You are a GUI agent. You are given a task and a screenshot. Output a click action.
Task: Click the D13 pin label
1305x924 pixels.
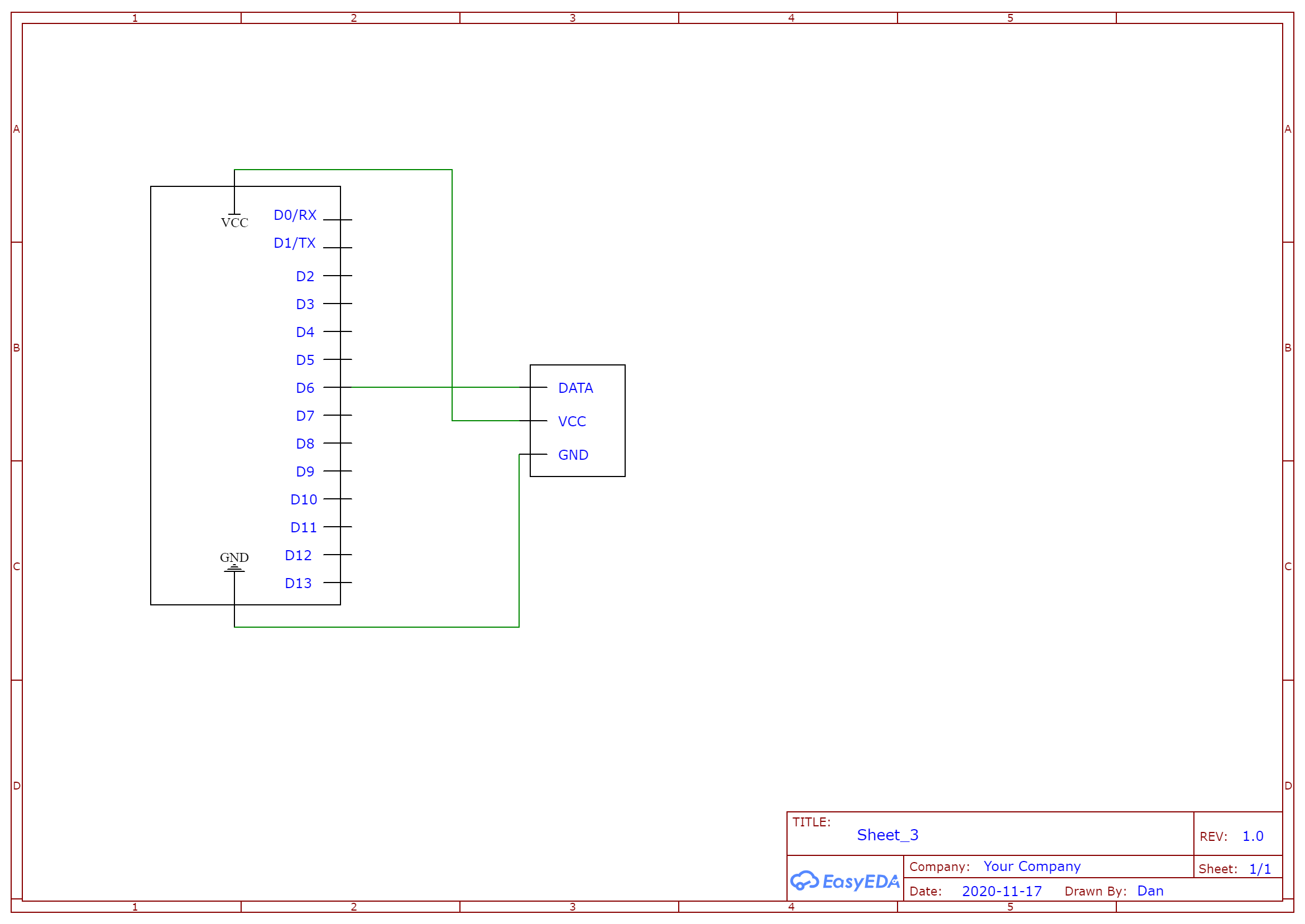click(298, 584)
